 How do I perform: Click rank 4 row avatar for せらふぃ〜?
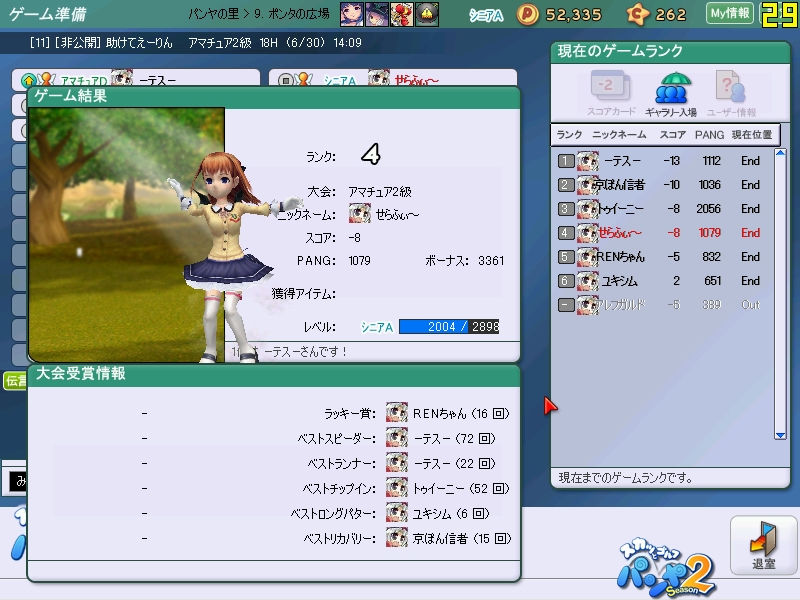[588, 233]
